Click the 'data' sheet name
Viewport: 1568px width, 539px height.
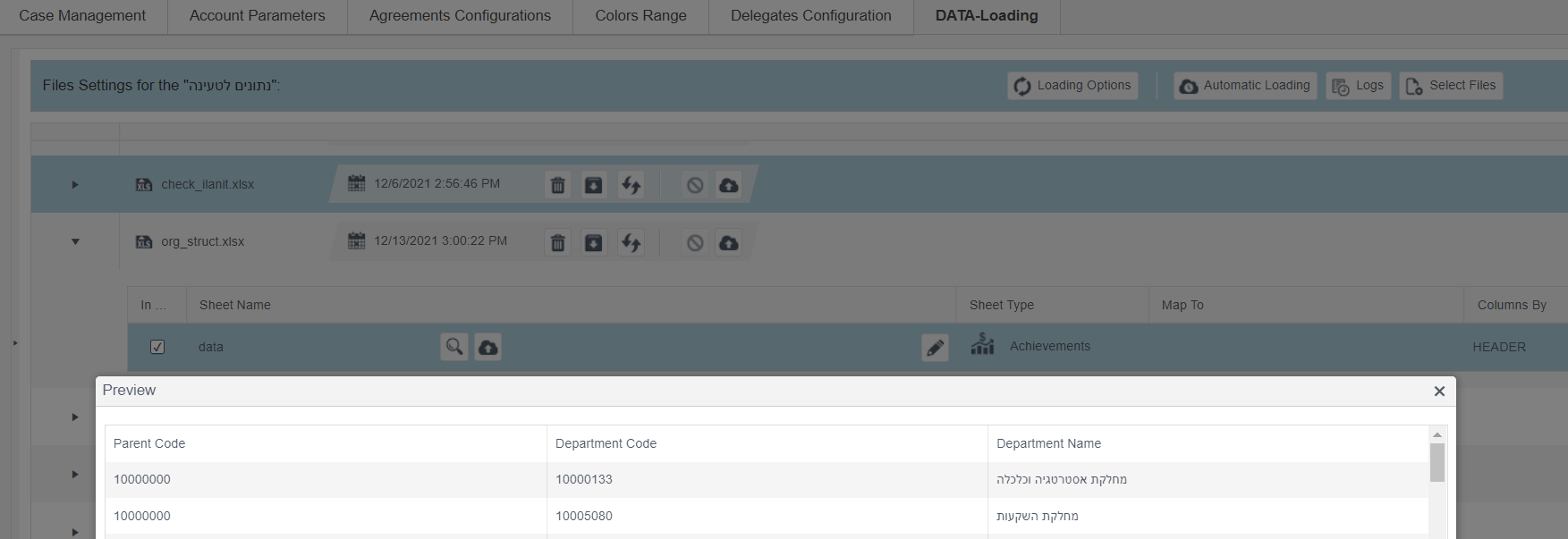click(211, 347)
